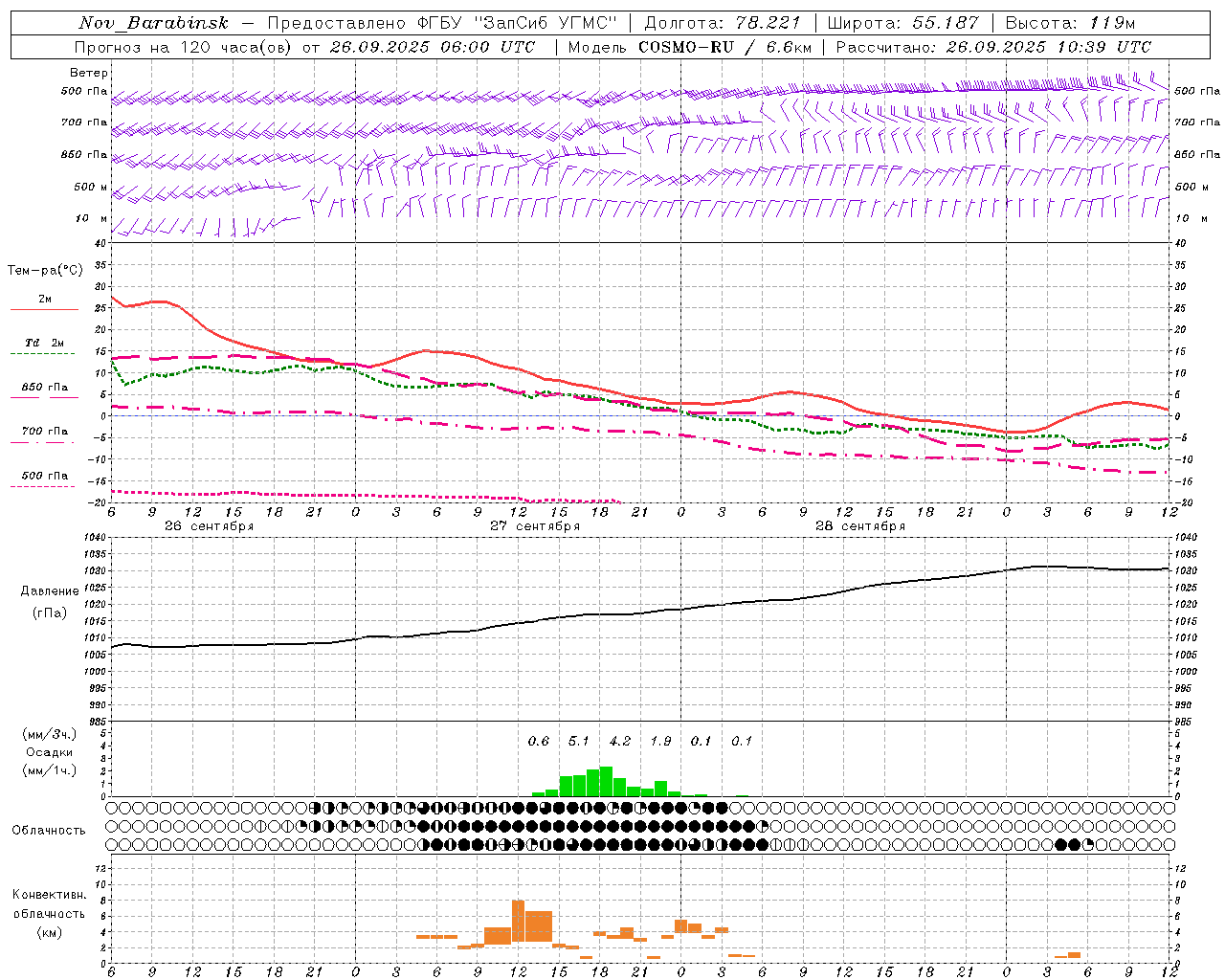This screenshot has height=980, width=1225.
Task: Click the '(мм/3ч.)' precipitation unit label
Action: (x=50, y=734)
